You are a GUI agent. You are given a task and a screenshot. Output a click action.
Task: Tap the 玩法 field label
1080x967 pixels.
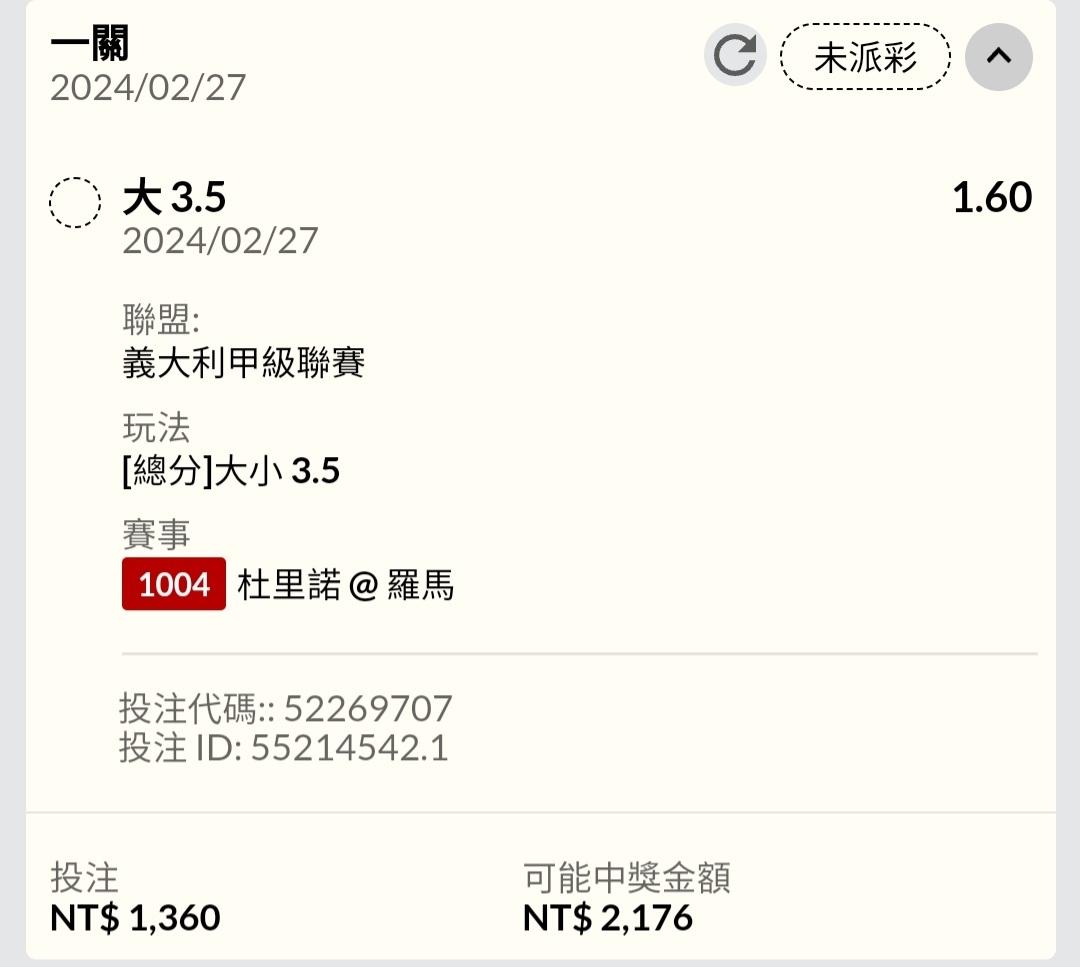point(156,428)
